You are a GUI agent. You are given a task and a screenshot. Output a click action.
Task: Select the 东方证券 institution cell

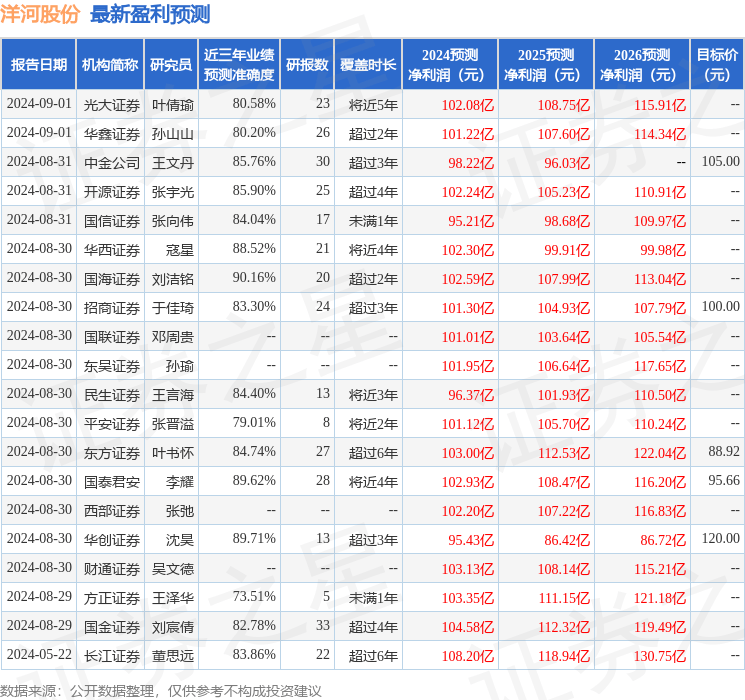click(x=112, y=453)
